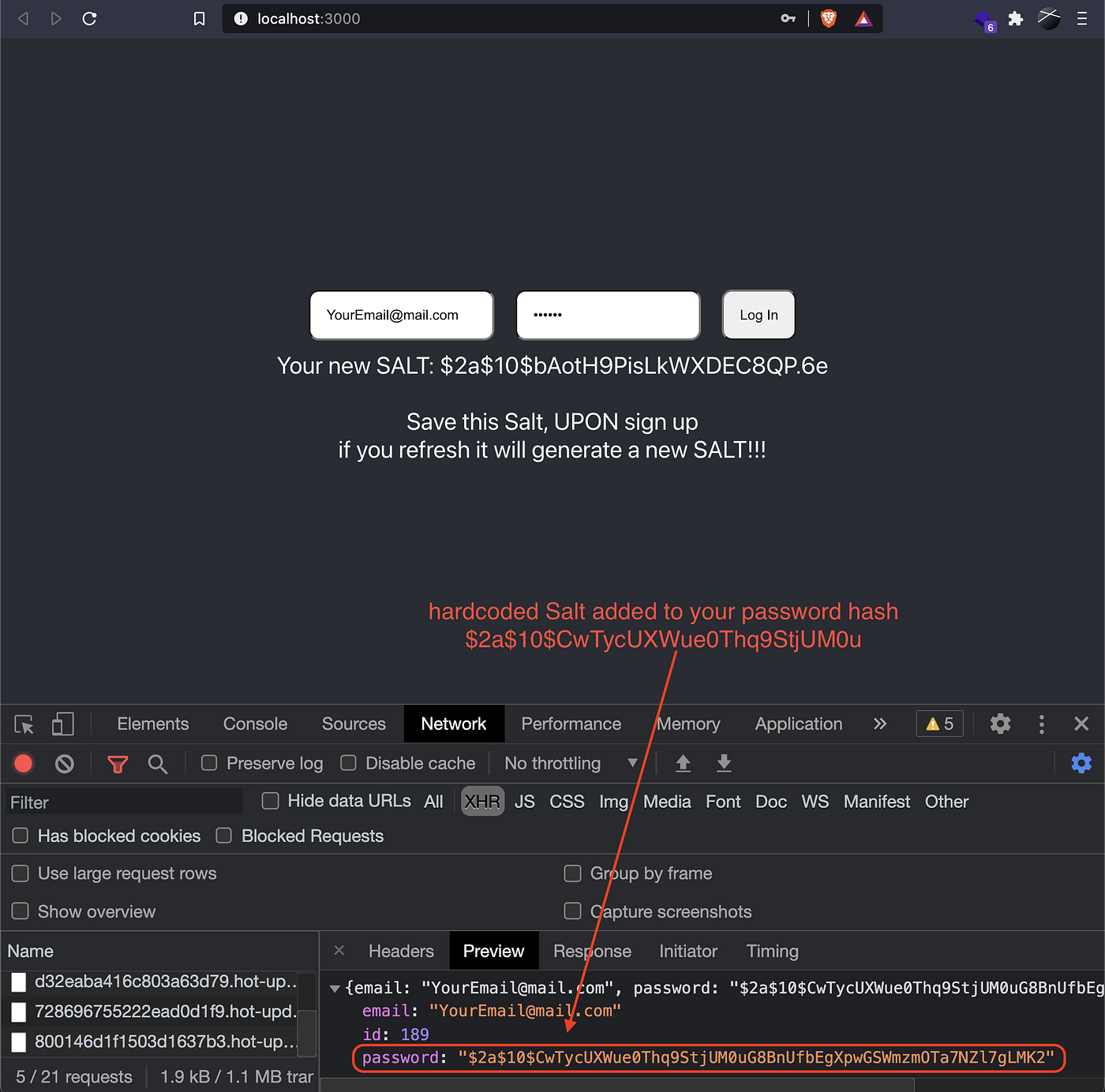Check Disable cache

point(348,763)
